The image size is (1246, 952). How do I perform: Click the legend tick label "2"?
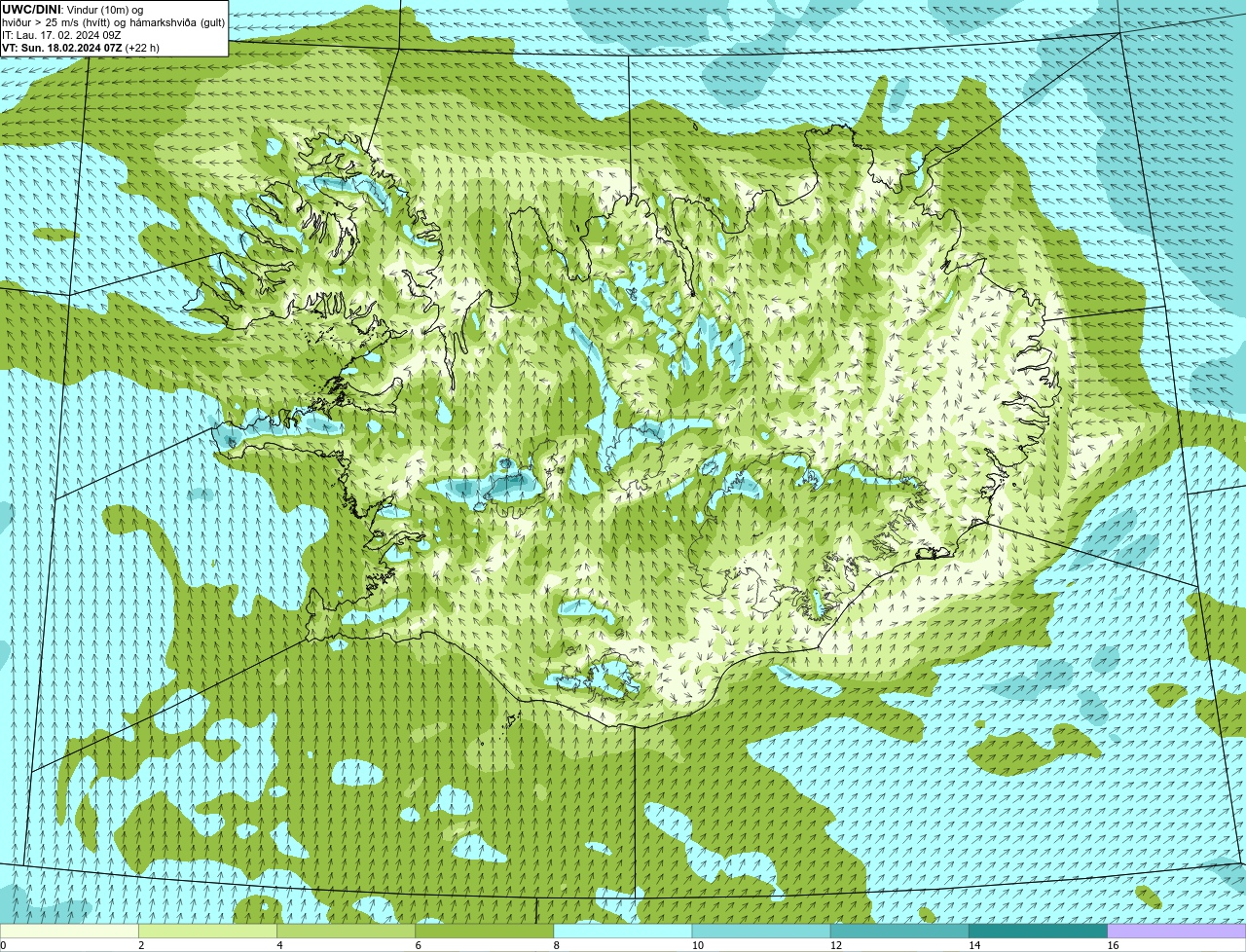pyautogui.click(x=141, y=945)
